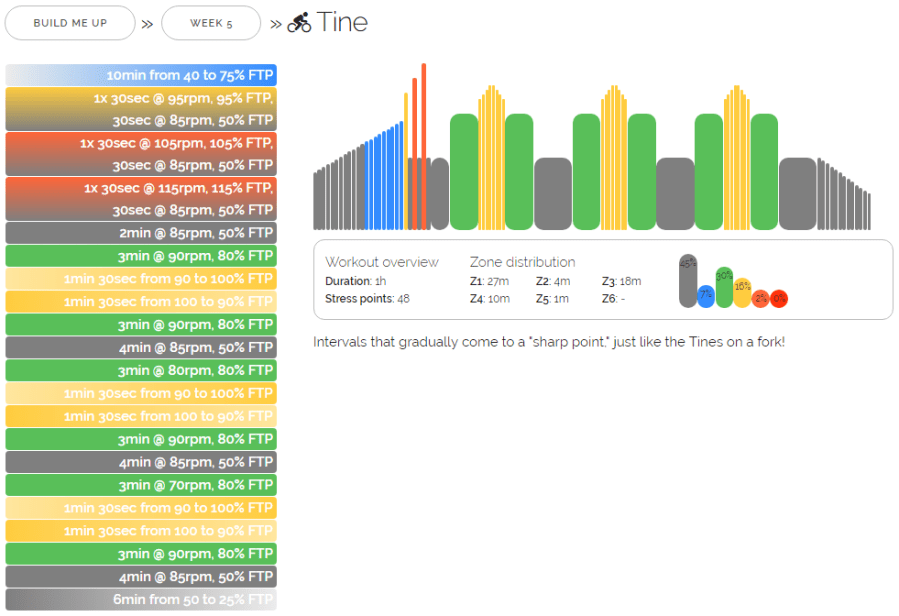Click the red 0% zone circle
Image resolution: width=899 pixels, height=616 pixels.
point(779,298)
